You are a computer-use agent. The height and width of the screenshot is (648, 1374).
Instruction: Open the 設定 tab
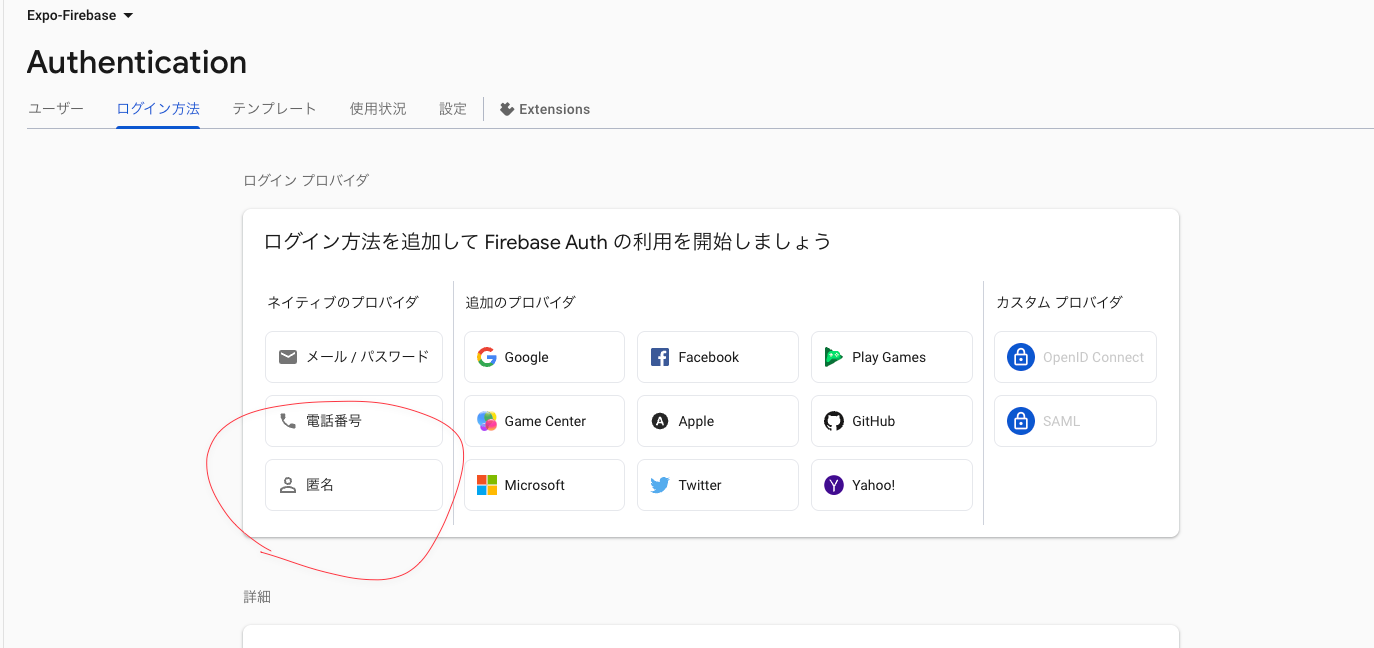(x=453, y=109)
